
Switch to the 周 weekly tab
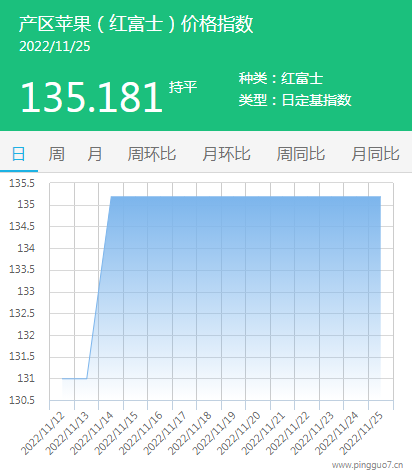click(57, 154)
